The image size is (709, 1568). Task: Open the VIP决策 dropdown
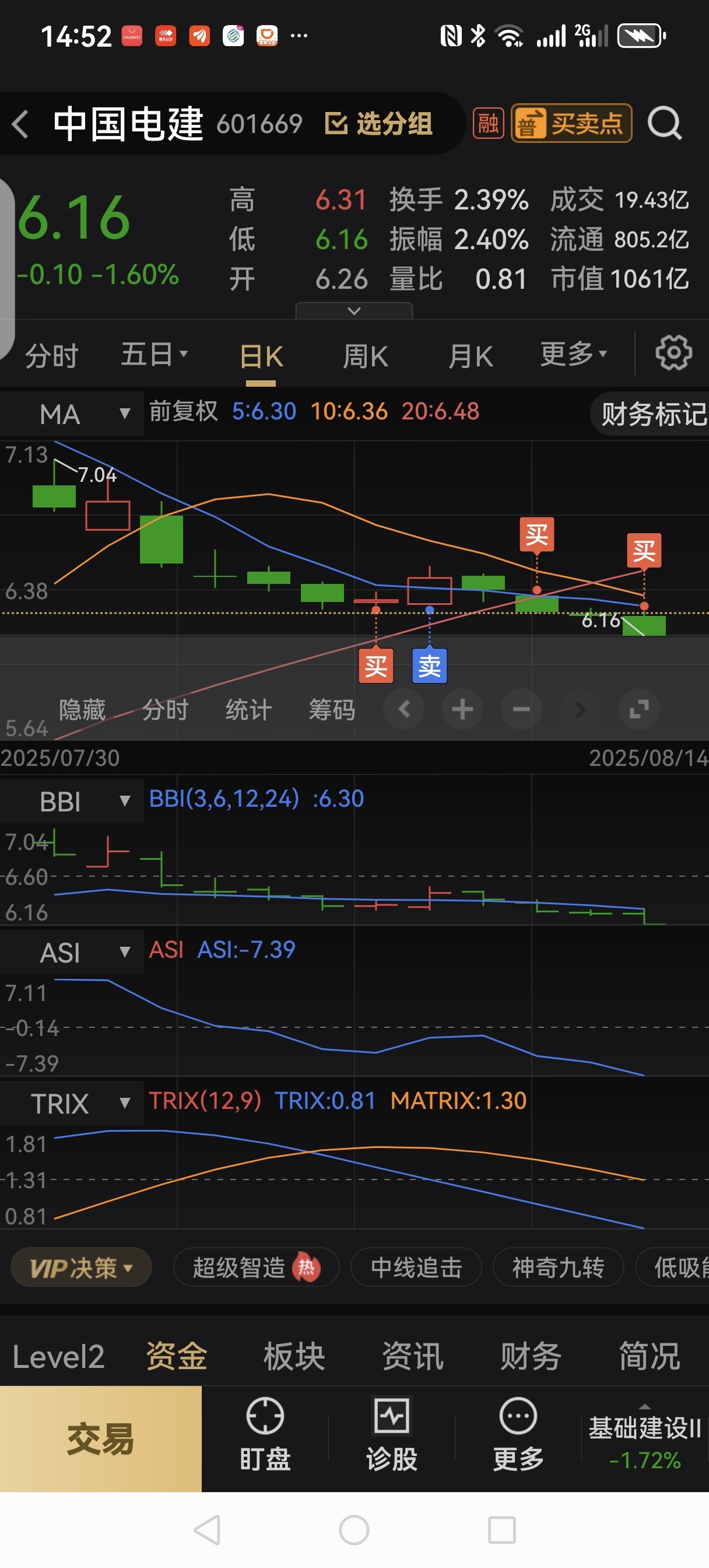click(x=81, y=1268)
